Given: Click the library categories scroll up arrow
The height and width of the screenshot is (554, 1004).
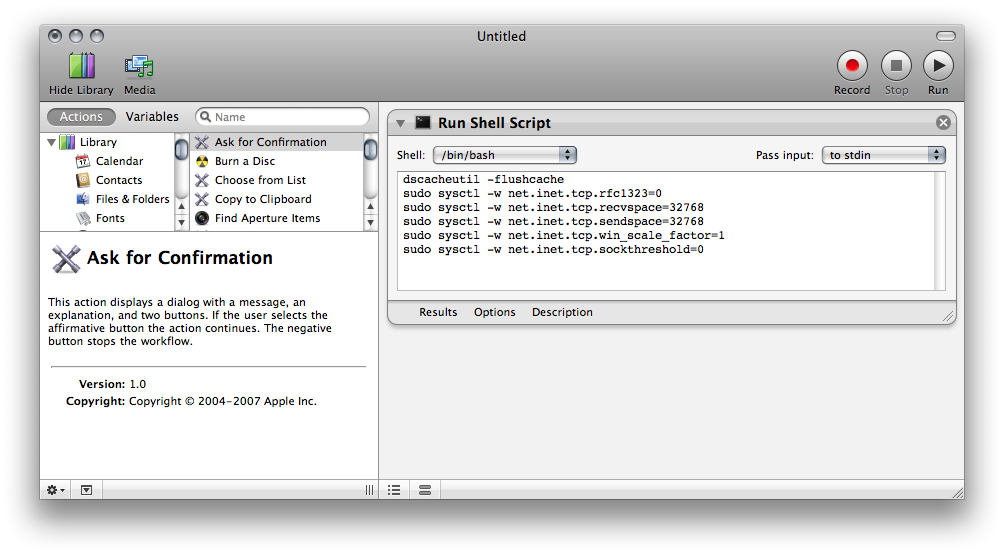Looking at the screenshot, I should 181,207.
